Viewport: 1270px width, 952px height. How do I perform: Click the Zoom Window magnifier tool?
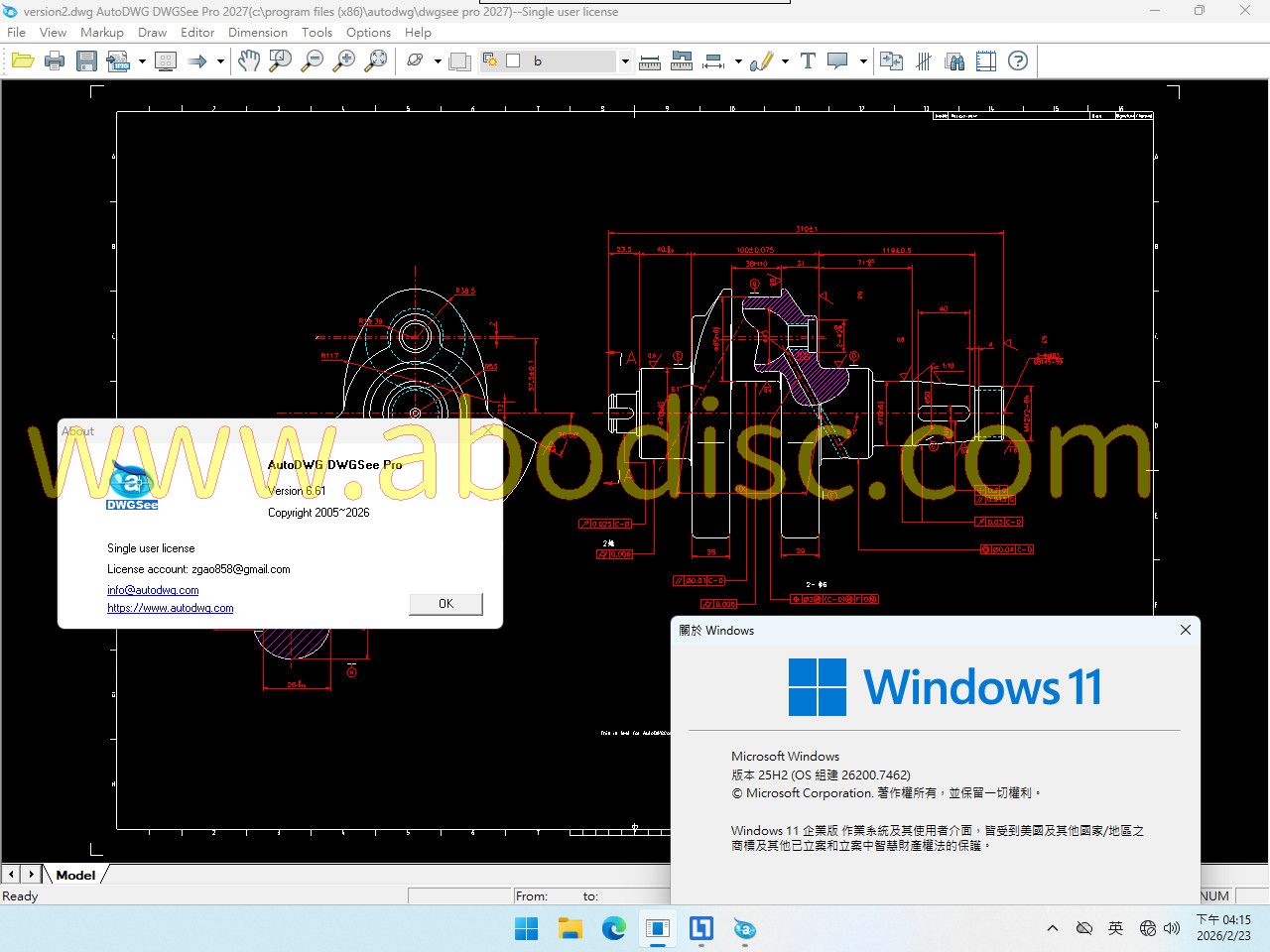(x=281, y=61)
